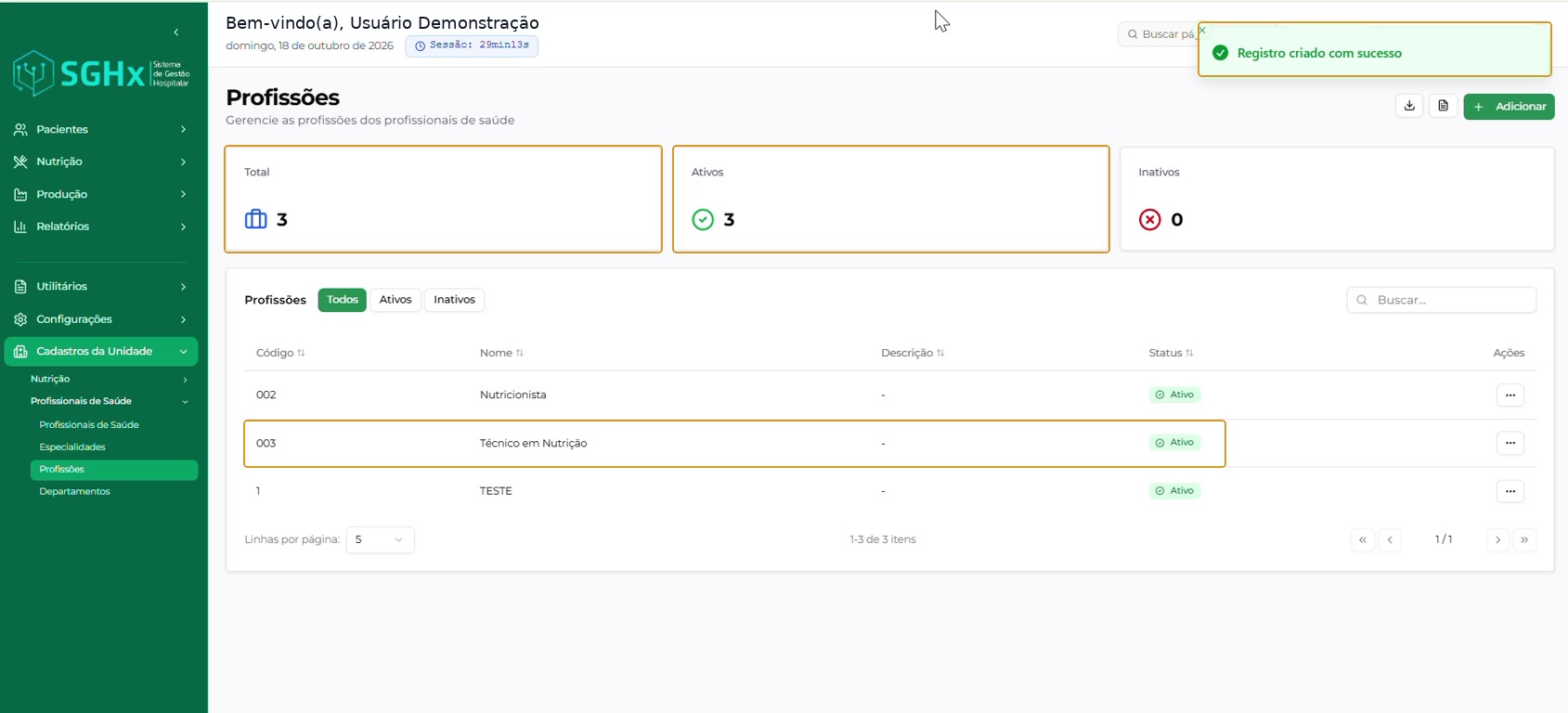
Task: Click the session timer badge
Action: tap(472, 45)
